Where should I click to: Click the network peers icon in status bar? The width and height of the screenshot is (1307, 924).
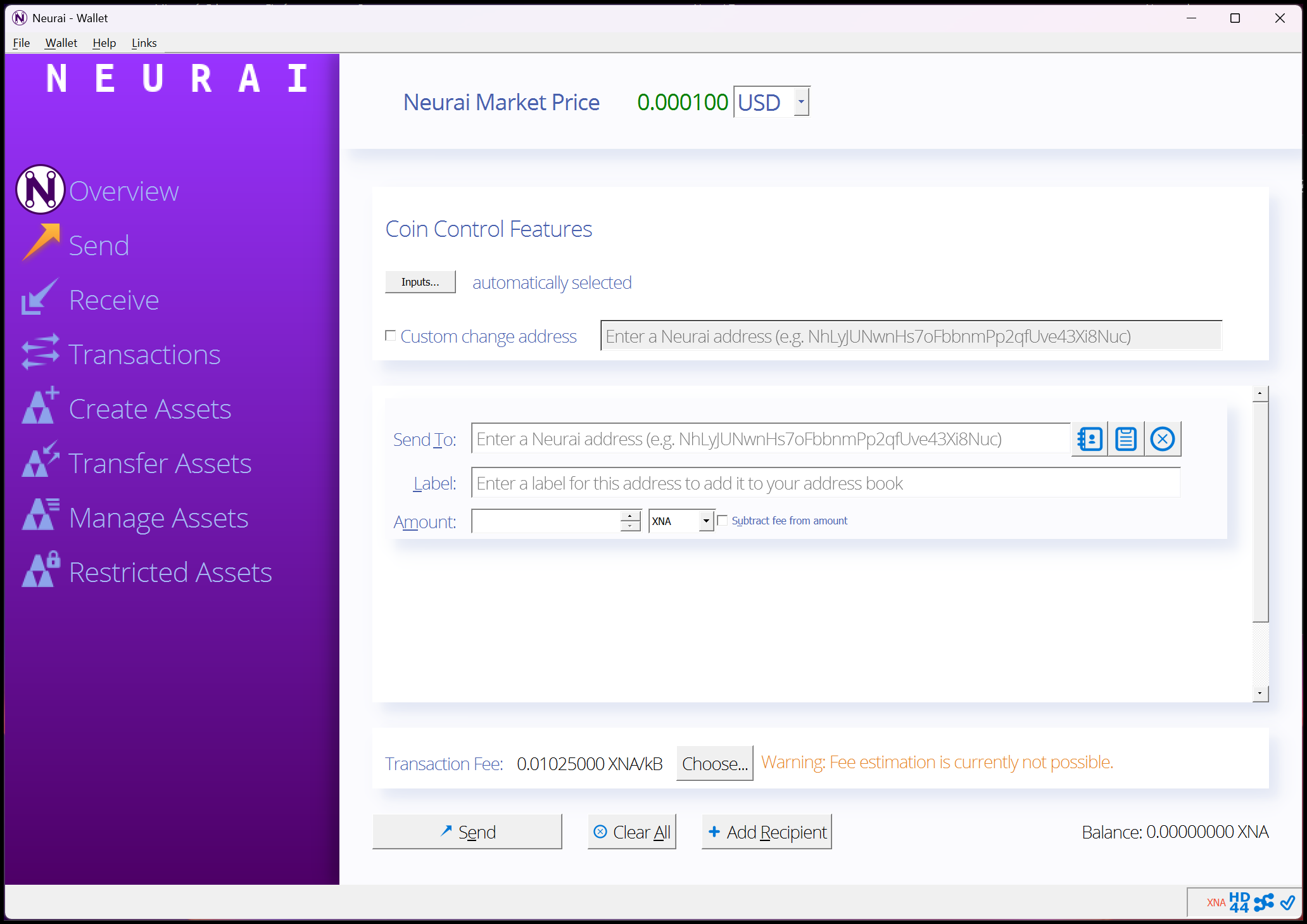coord(1264,902)
